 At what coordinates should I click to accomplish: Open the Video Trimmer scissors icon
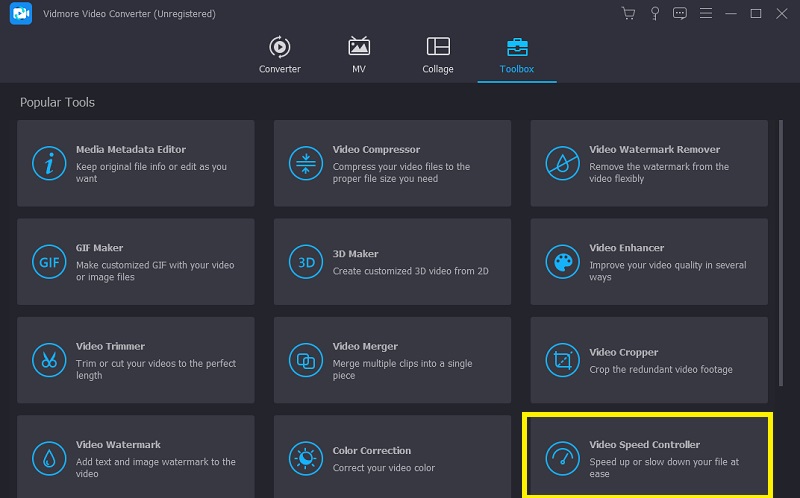click(x=46, y=359)
